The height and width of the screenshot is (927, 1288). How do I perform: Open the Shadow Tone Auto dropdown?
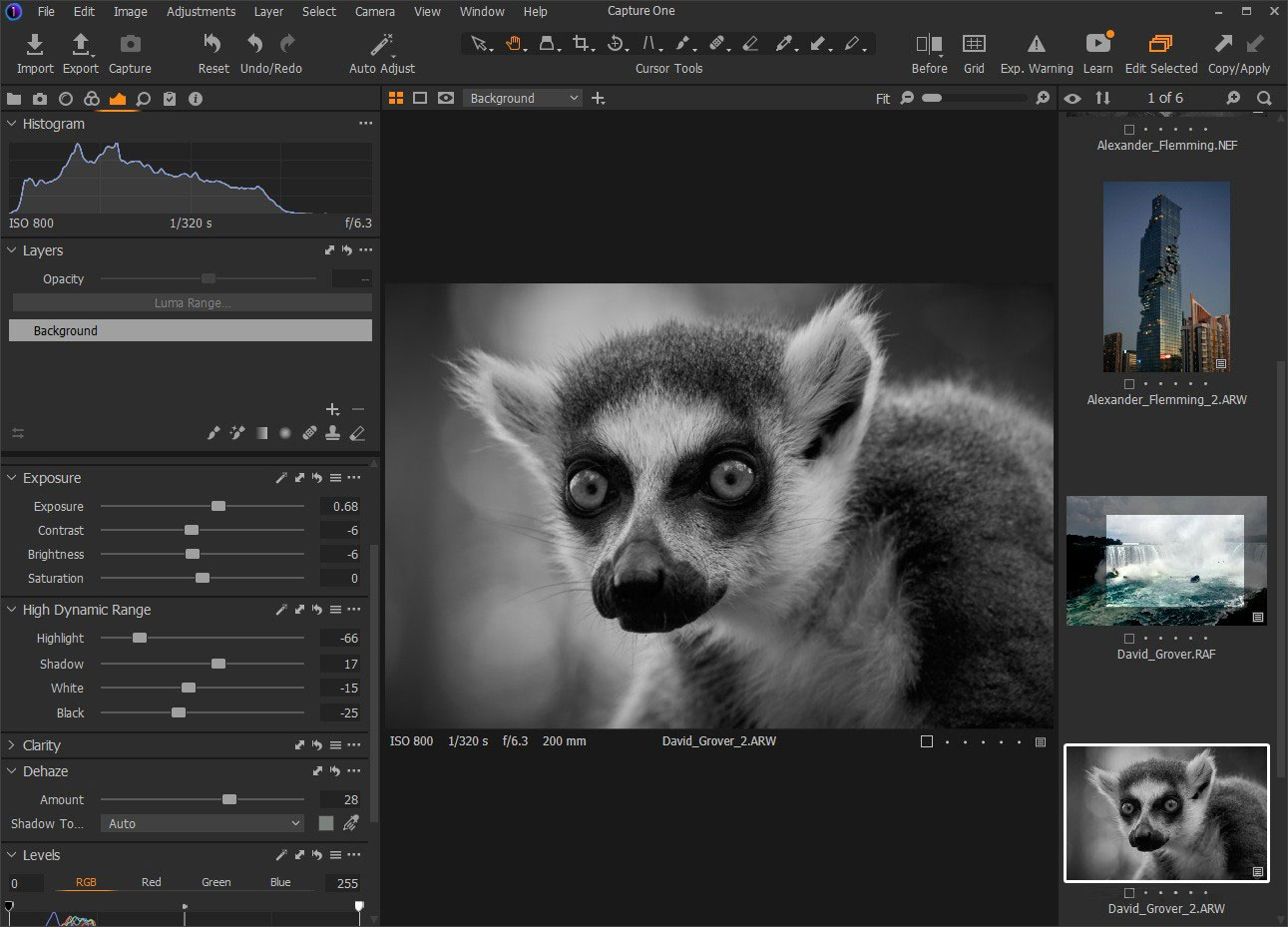click(203, 823)
